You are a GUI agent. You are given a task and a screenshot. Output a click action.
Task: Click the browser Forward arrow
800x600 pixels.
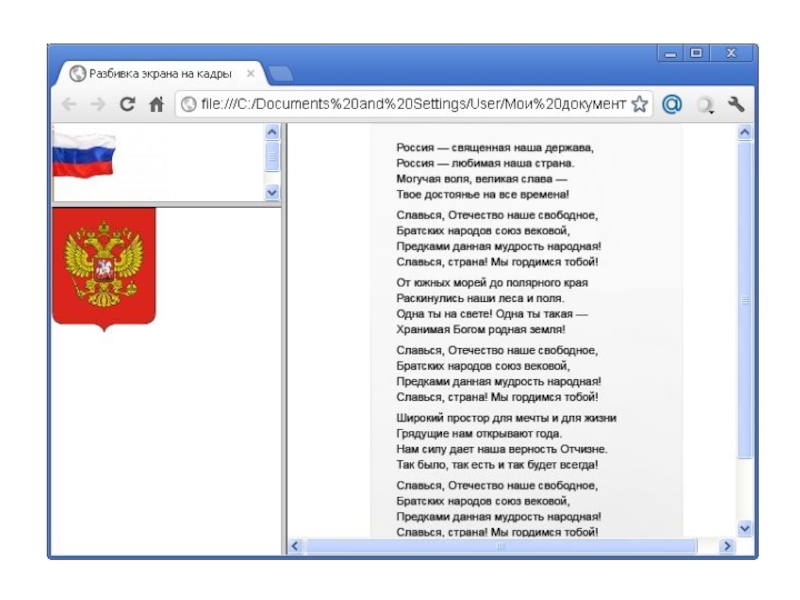coord(97,104)
